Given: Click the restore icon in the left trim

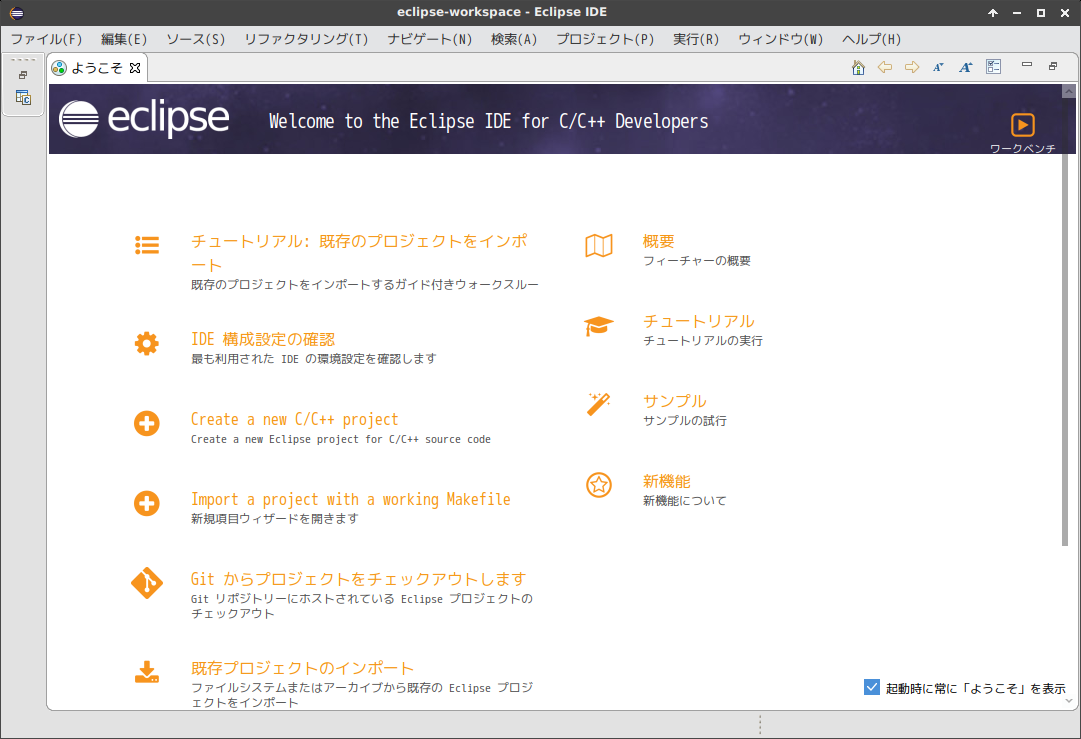Looking at the screenshot, I should (23, 75).
